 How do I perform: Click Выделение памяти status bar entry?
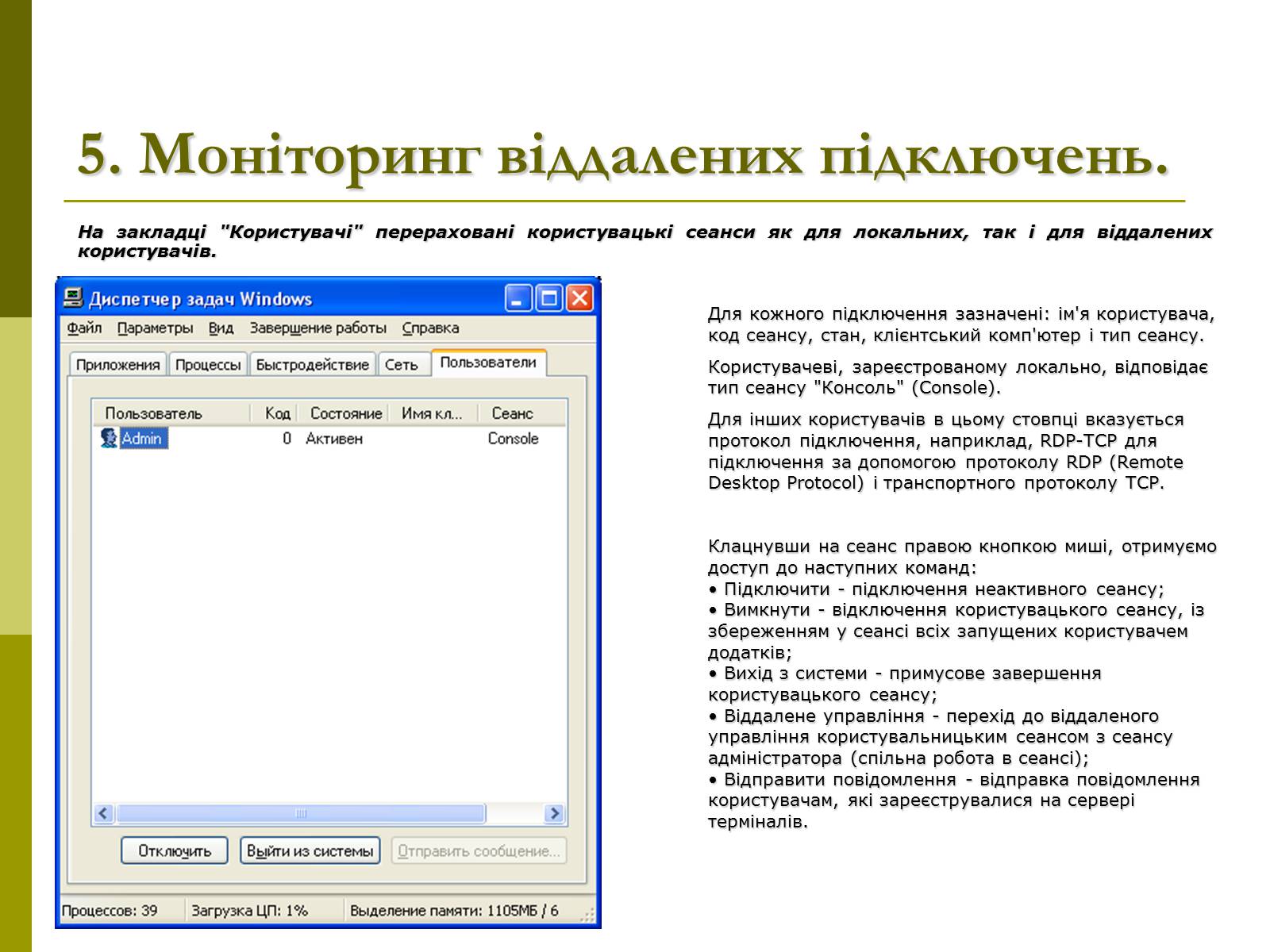454,911
